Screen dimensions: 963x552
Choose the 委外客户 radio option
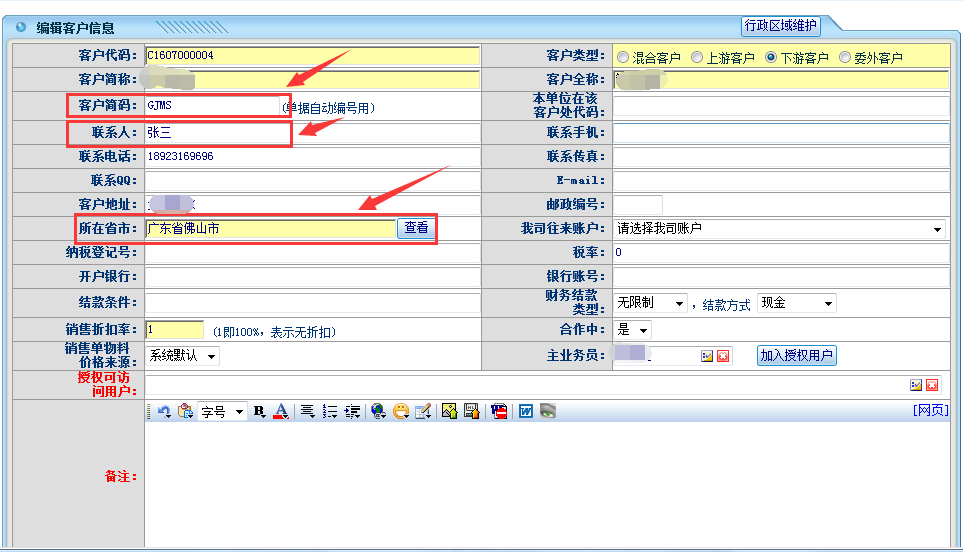click(x=845, y=58)
